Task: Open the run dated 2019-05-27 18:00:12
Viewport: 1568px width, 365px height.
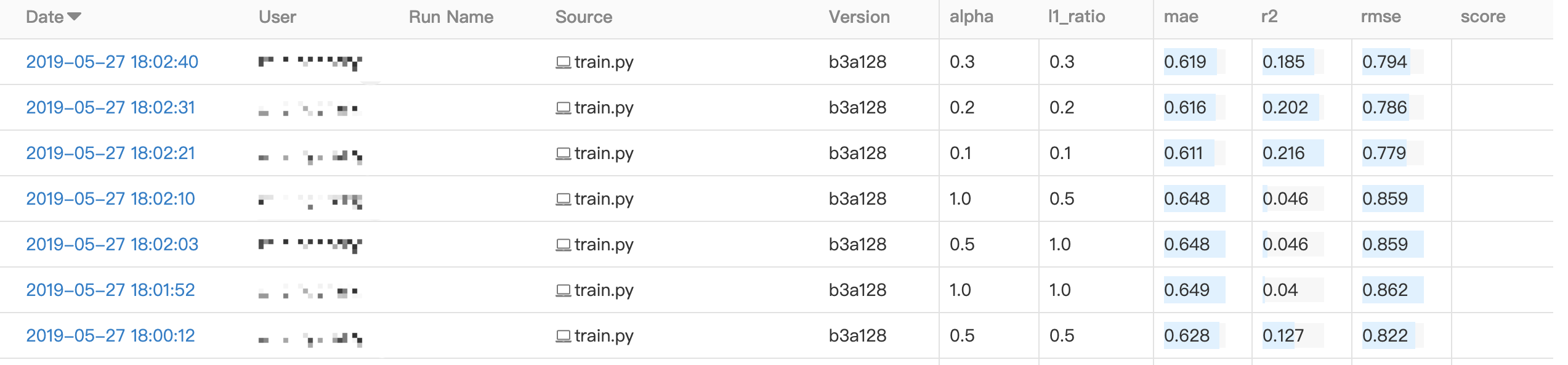Action: click(110, 335)
